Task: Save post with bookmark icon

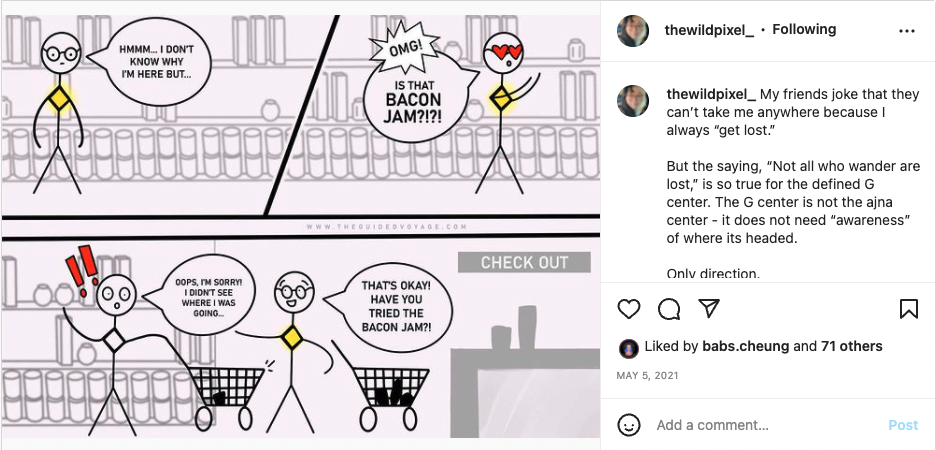Action: point(909,309)
